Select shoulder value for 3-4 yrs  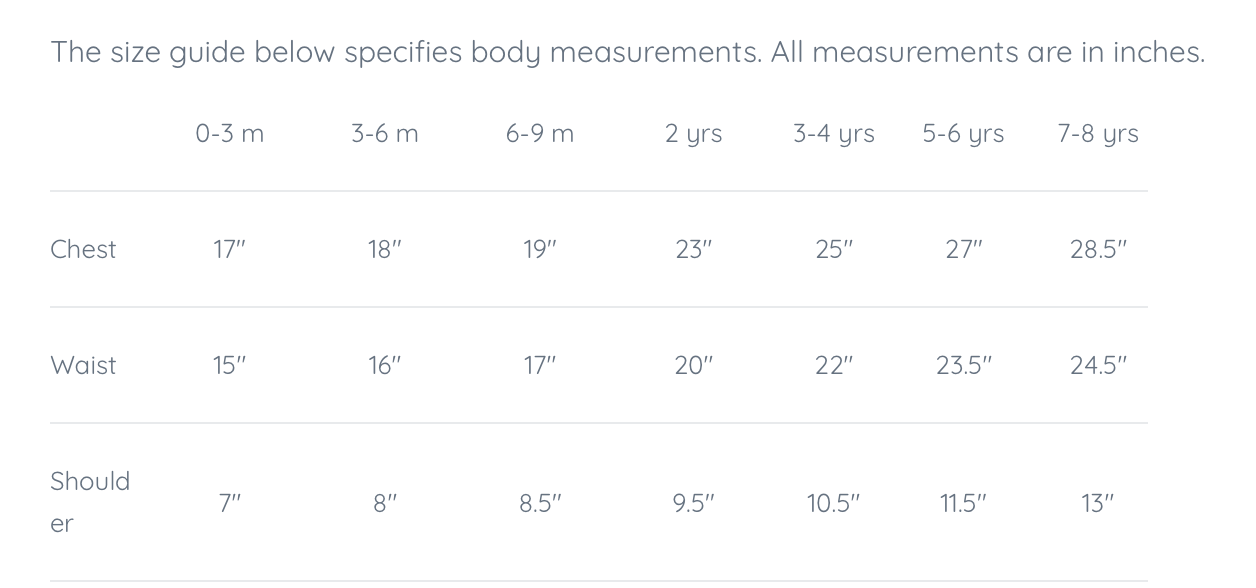pyautogui.click(x=834, y=504)
